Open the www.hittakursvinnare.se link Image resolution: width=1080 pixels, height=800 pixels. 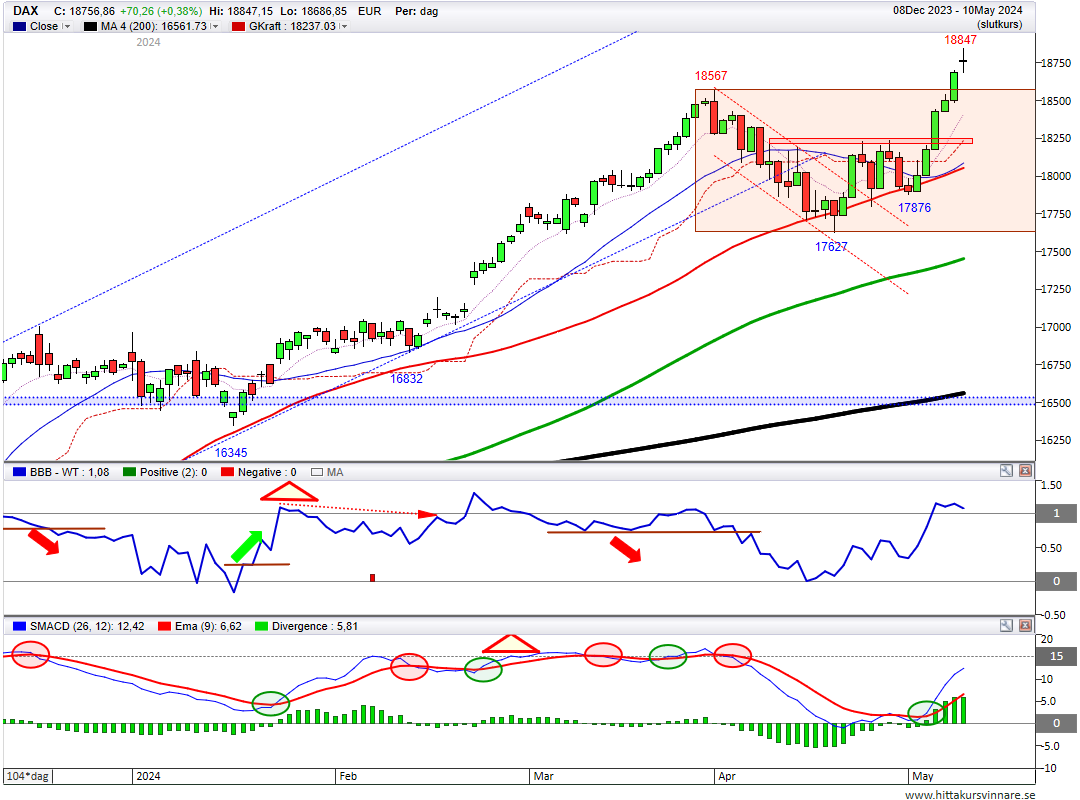[x=970, y=794]
